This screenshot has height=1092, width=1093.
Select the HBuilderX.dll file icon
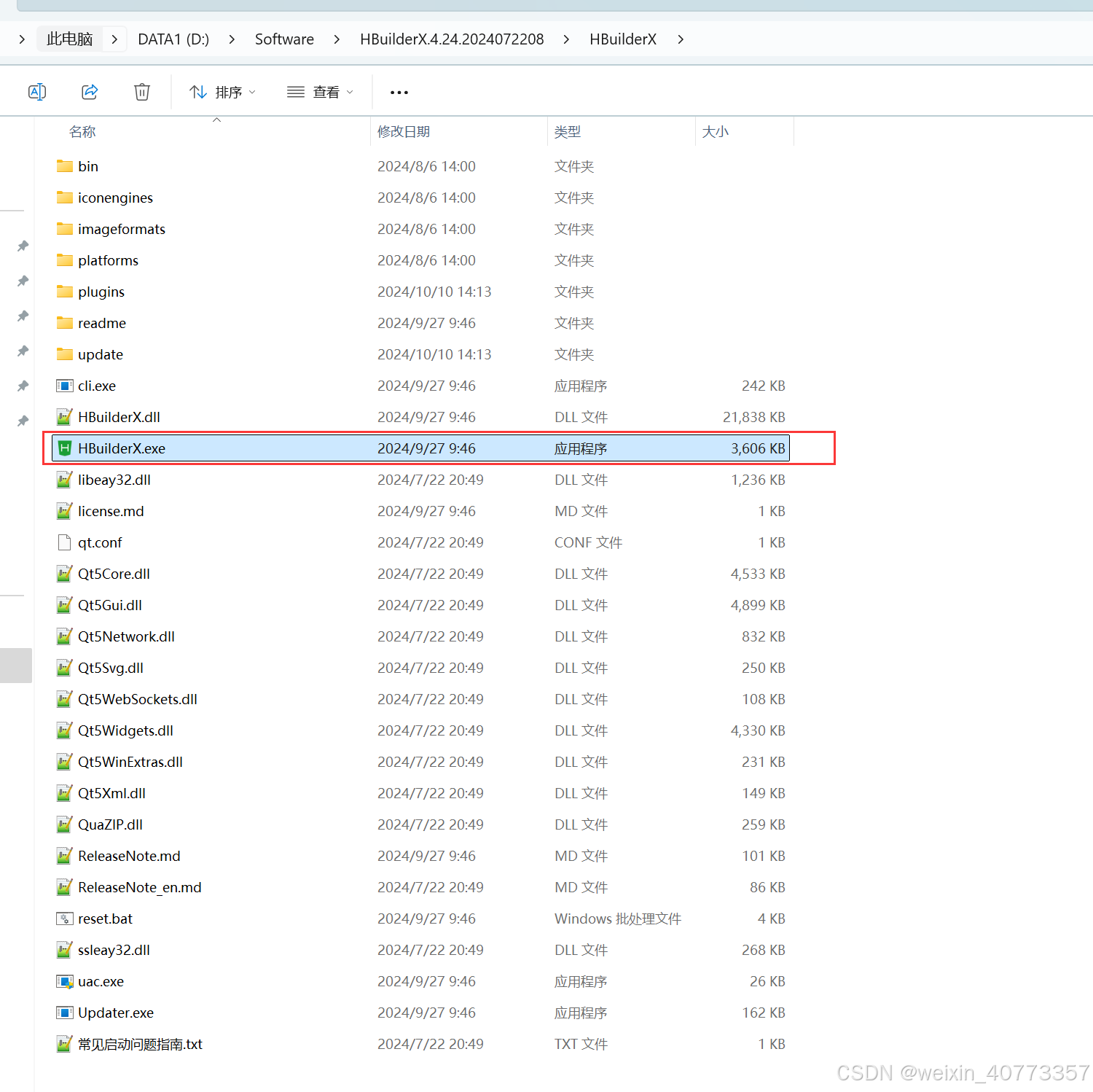pyautogui.click(x=65, y=417)
